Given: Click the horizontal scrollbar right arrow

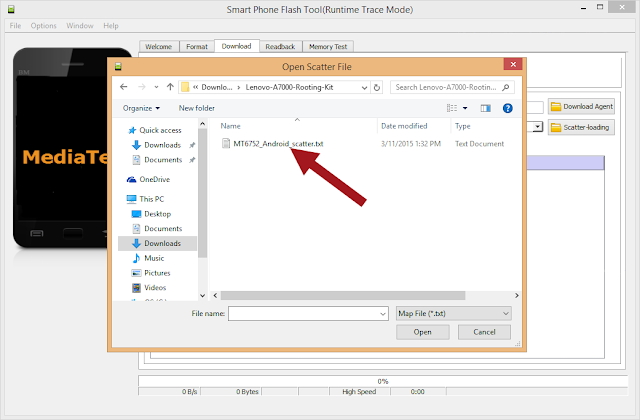Looking at the screenshot, I should tap(517, 295).
